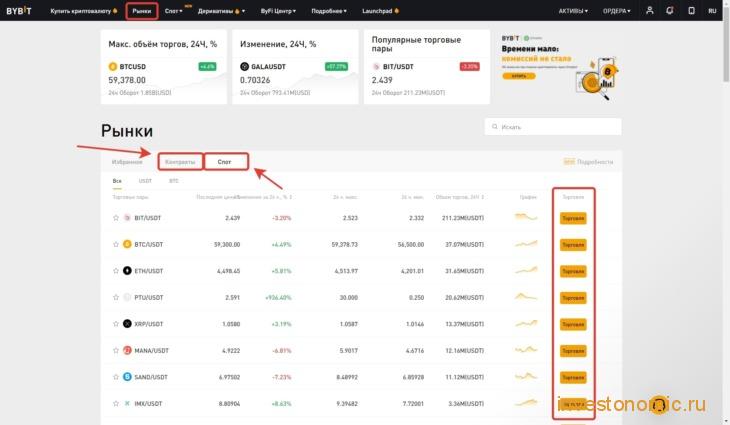Click the Bybit logo

(x=19, y=11)
